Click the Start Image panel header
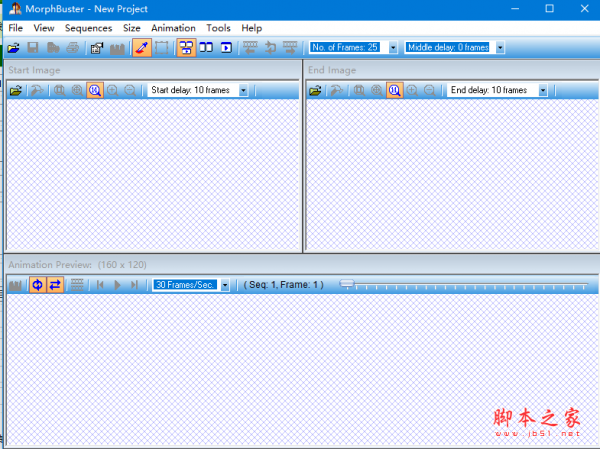600x449 pixels. [x=153, y=70]
